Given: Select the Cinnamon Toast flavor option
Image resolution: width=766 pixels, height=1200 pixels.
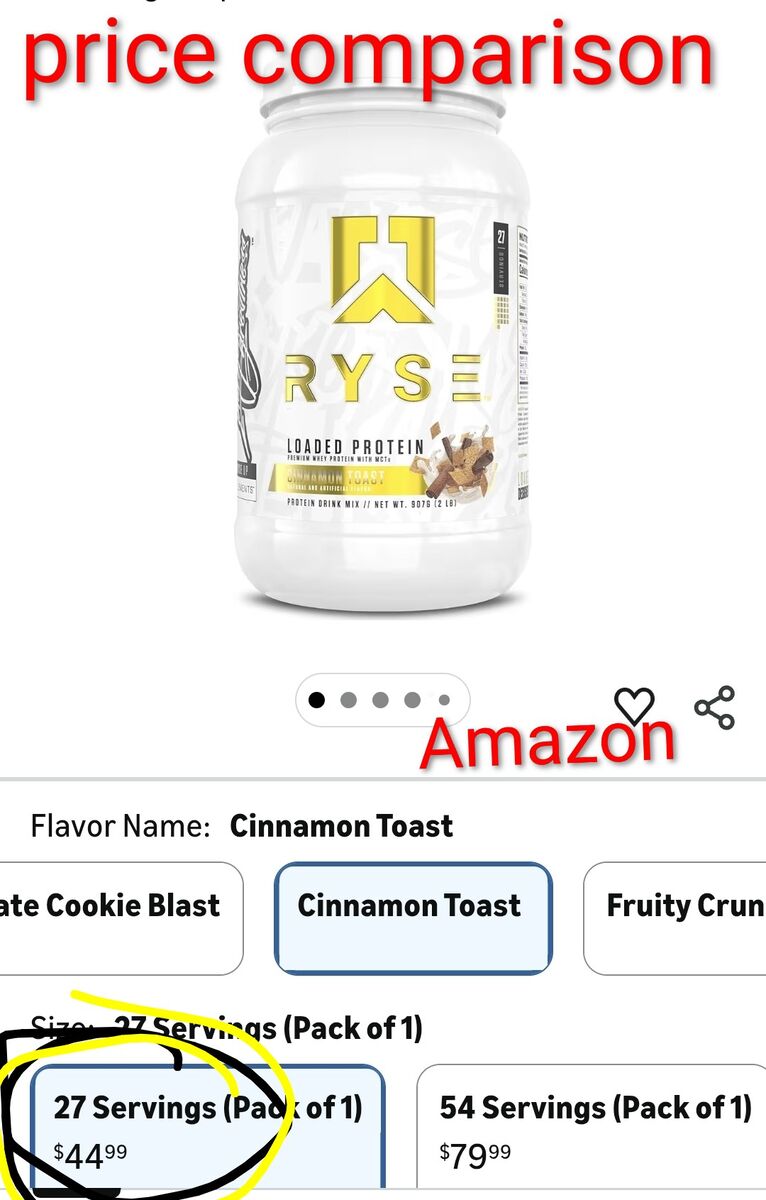Looking at the screenshot, I should (x=413, y=918).
